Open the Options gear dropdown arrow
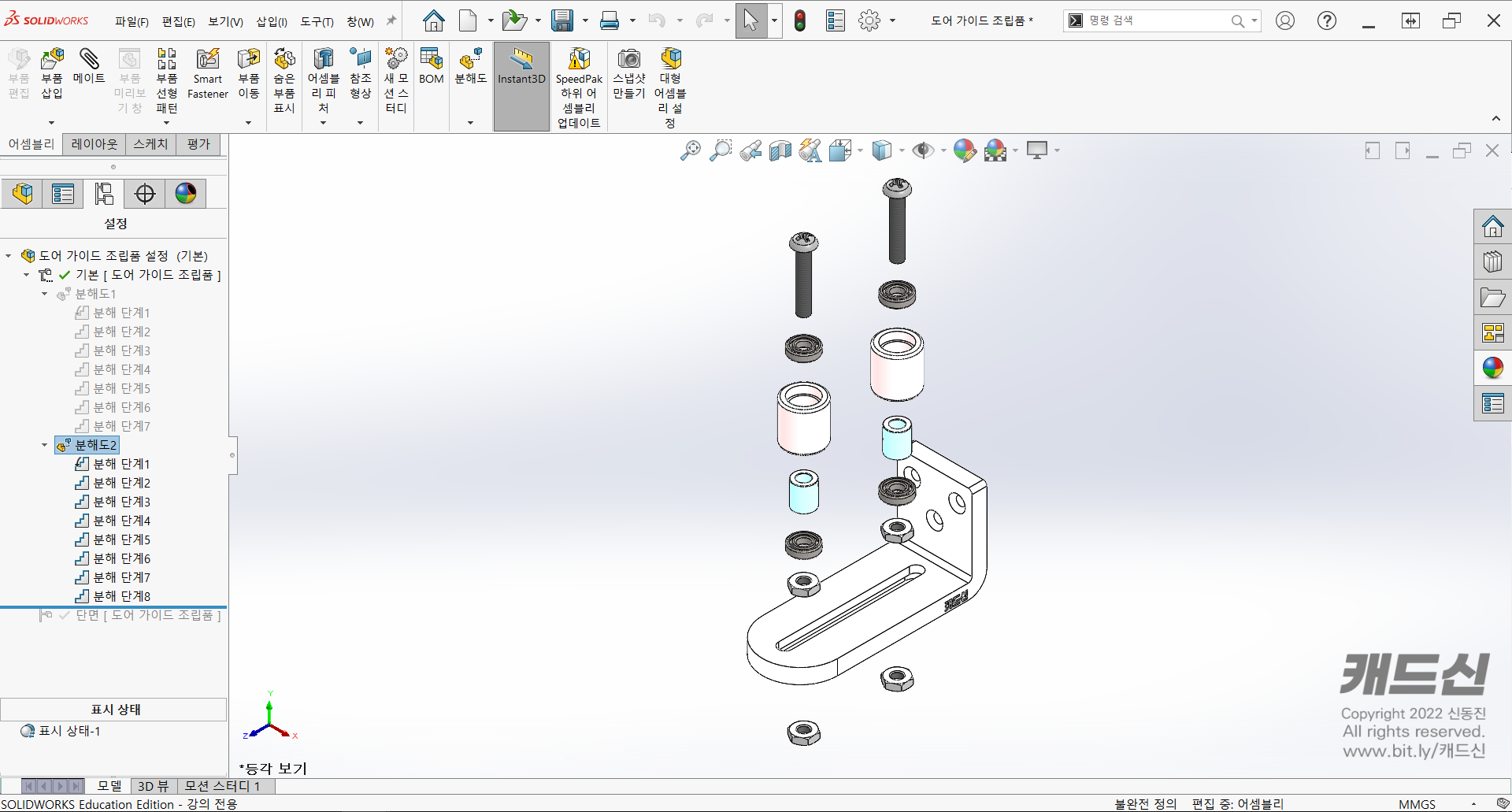The height and width of the screenshot is (812, 1512). [892, 21]
